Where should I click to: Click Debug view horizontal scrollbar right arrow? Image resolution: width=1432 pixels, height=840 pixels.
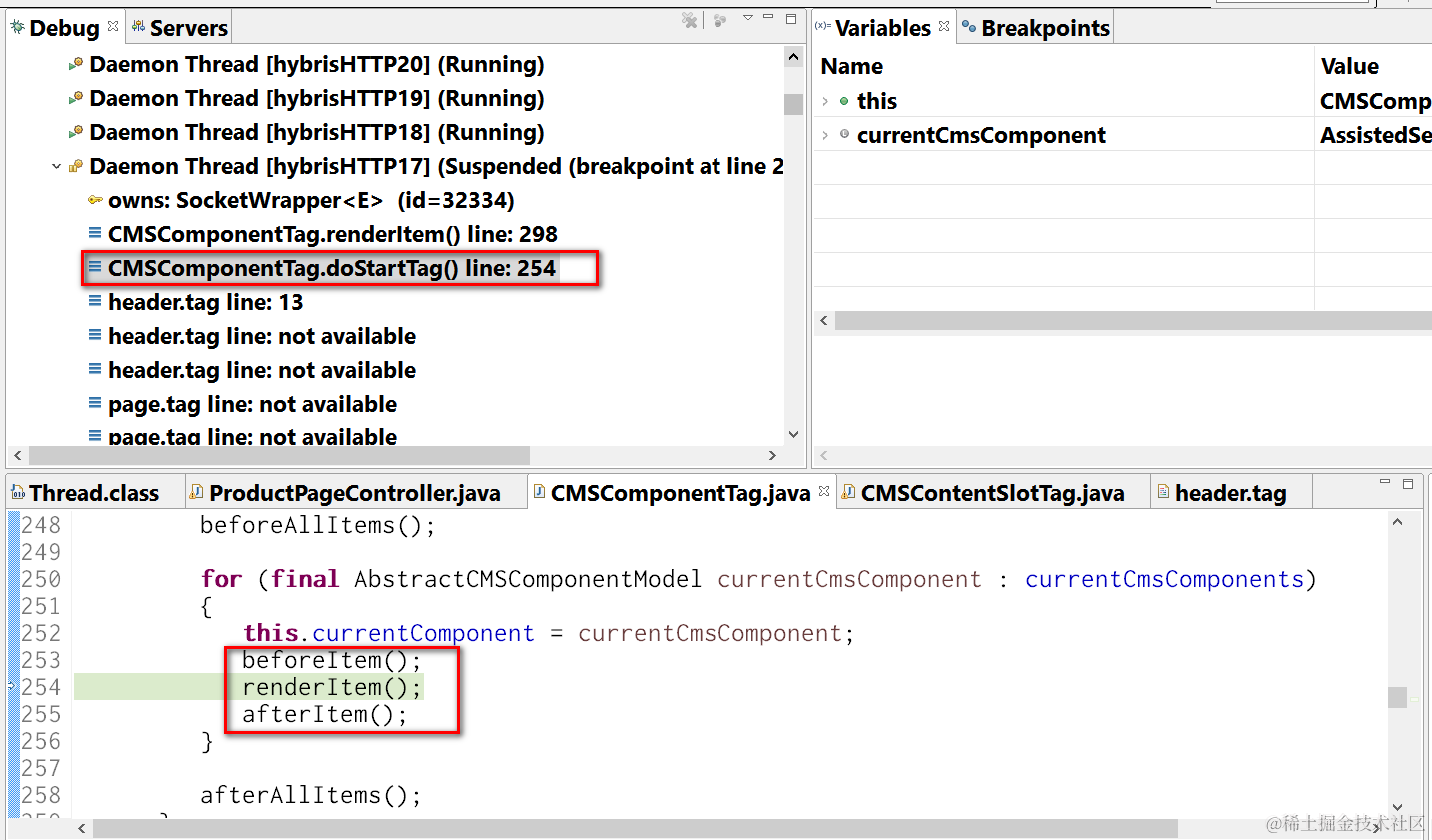click(x=772, y=455)
